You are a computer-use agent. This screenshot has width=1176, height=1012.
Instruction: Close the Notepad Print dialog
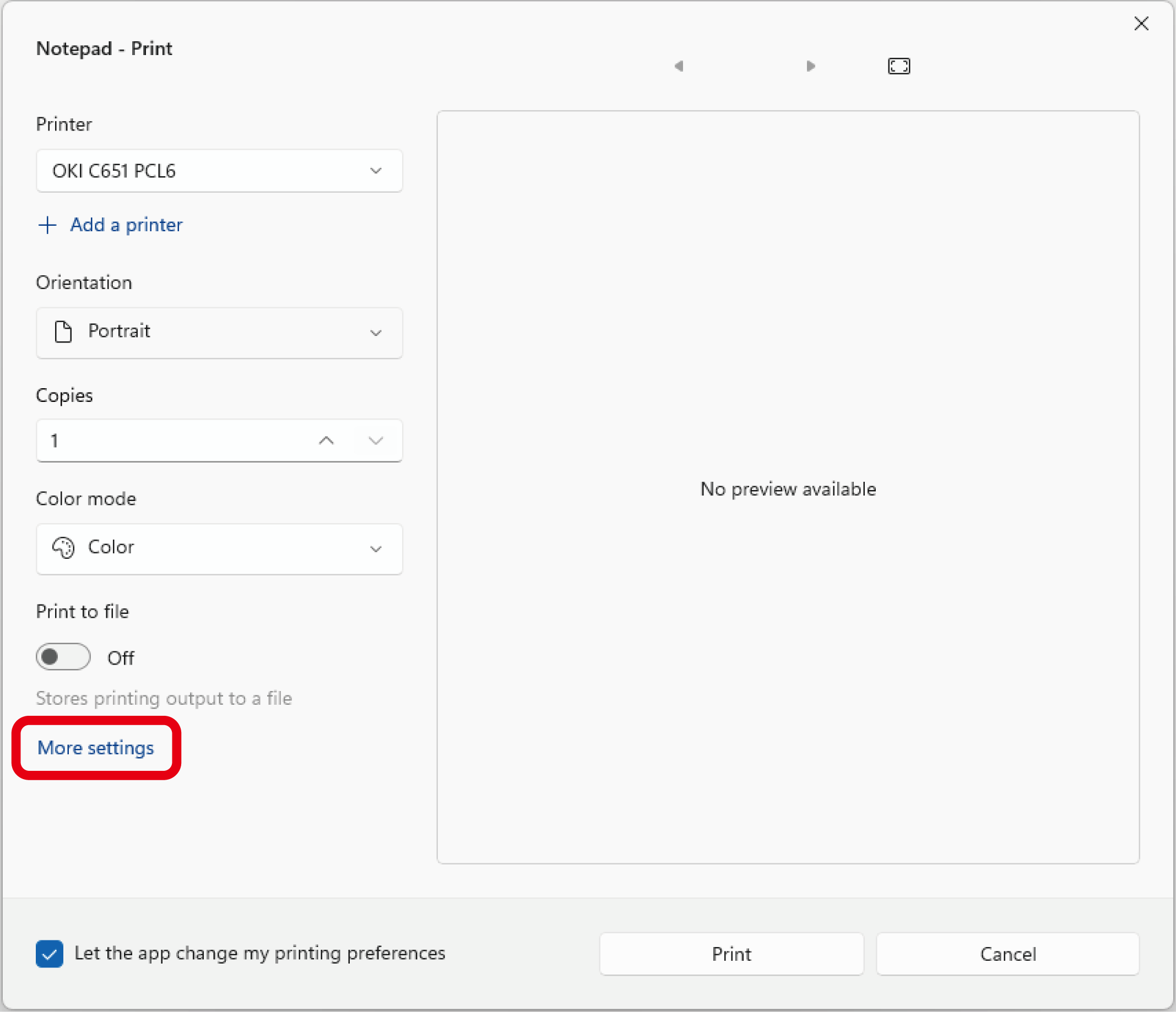tap(1141, 23)
